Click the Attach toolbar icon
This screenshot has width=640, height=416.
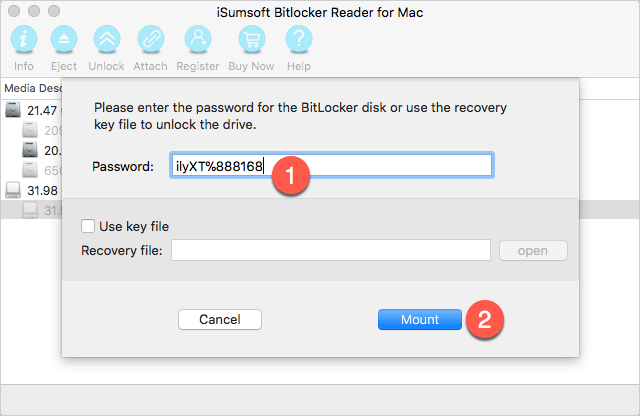[151, 41]
